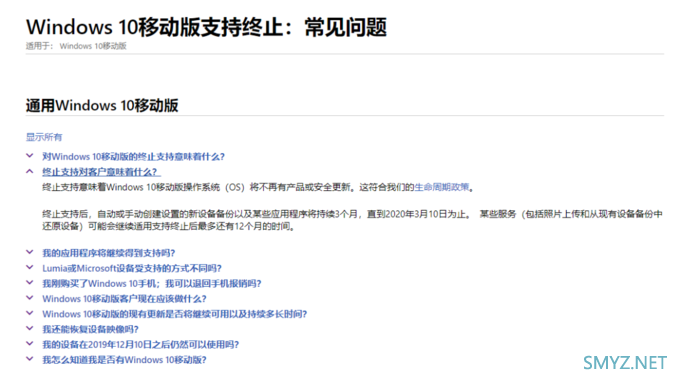Image resolution: width=680 pixels, height=382 pixels.
Task: Click the heading 通用Windows 10移动版
Action: point(102,105)
